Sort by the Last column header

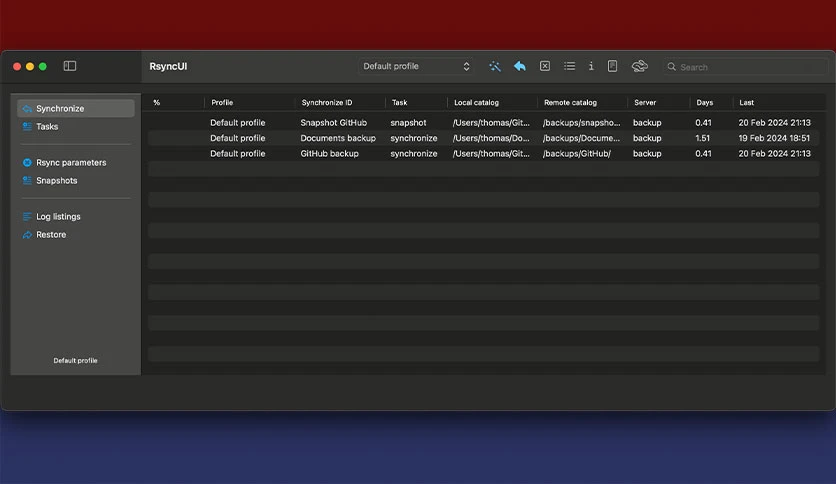pyautogui.click(x=746, y=102)
